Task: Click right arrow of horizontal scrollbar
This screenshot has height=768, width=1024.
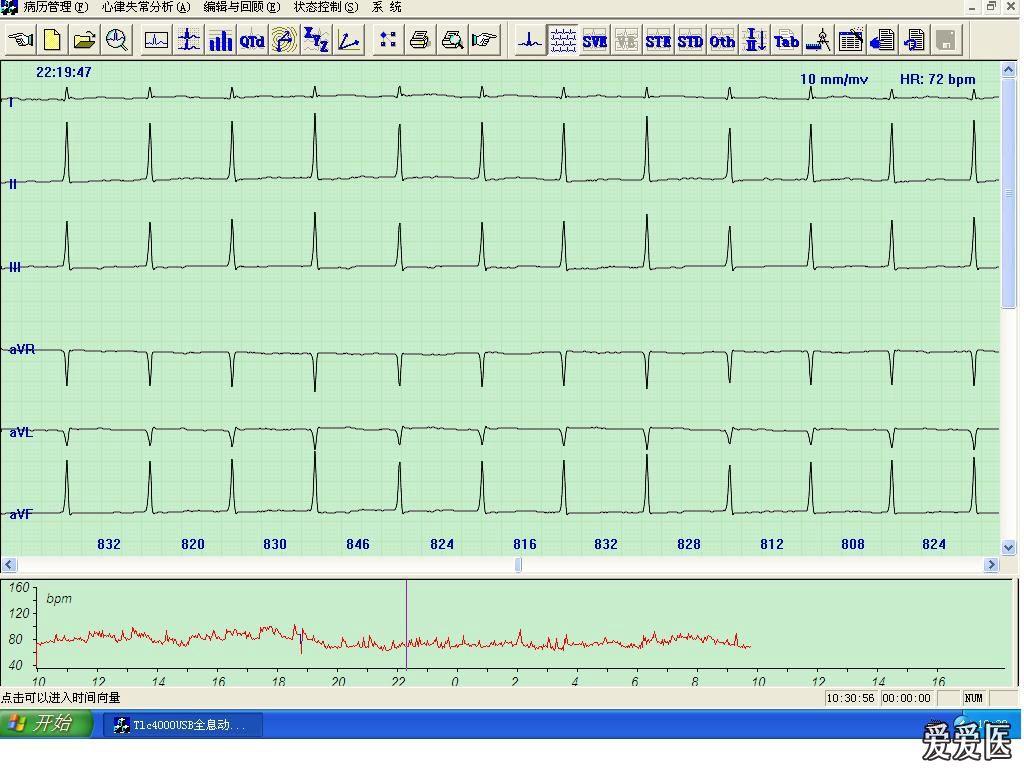Action: click(991, 565)
